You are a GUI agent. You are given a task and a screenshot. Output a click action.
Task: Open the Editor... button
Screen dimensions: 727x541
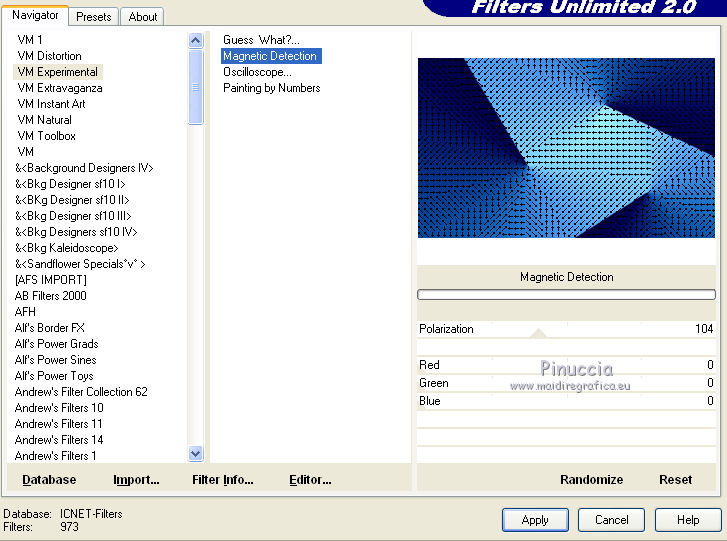310,480
